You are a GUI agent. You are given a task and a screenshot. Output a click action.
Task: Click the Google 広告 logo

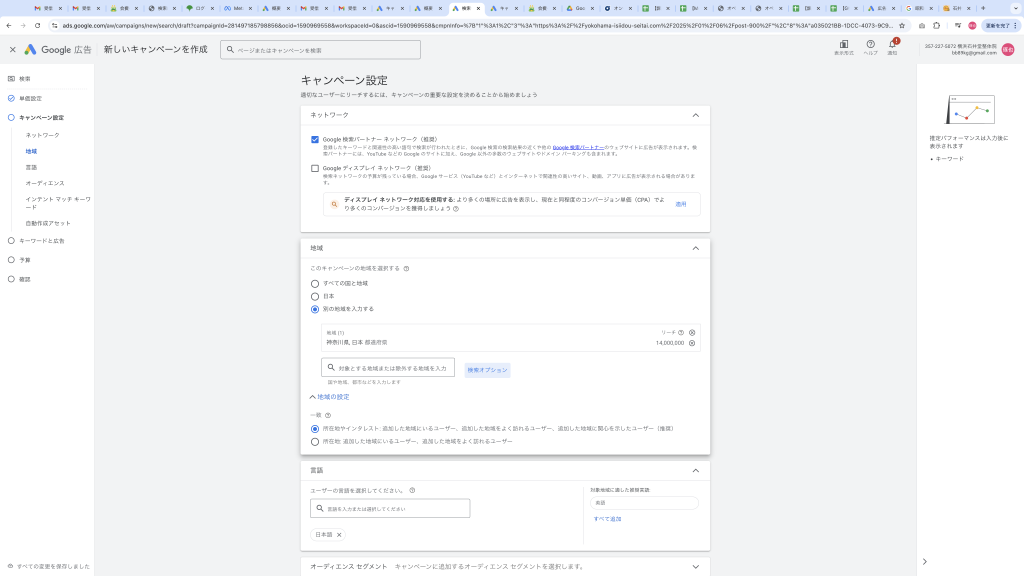(59, 49)
